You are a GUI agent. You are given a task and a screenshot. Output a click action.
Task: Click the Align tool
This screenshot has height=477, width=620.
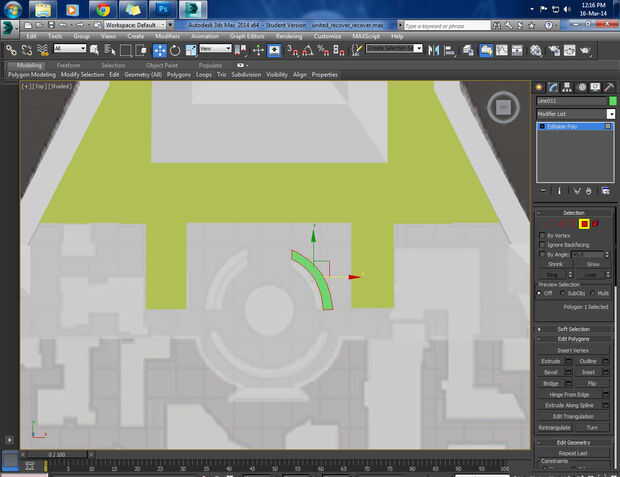tap(450, 50)
